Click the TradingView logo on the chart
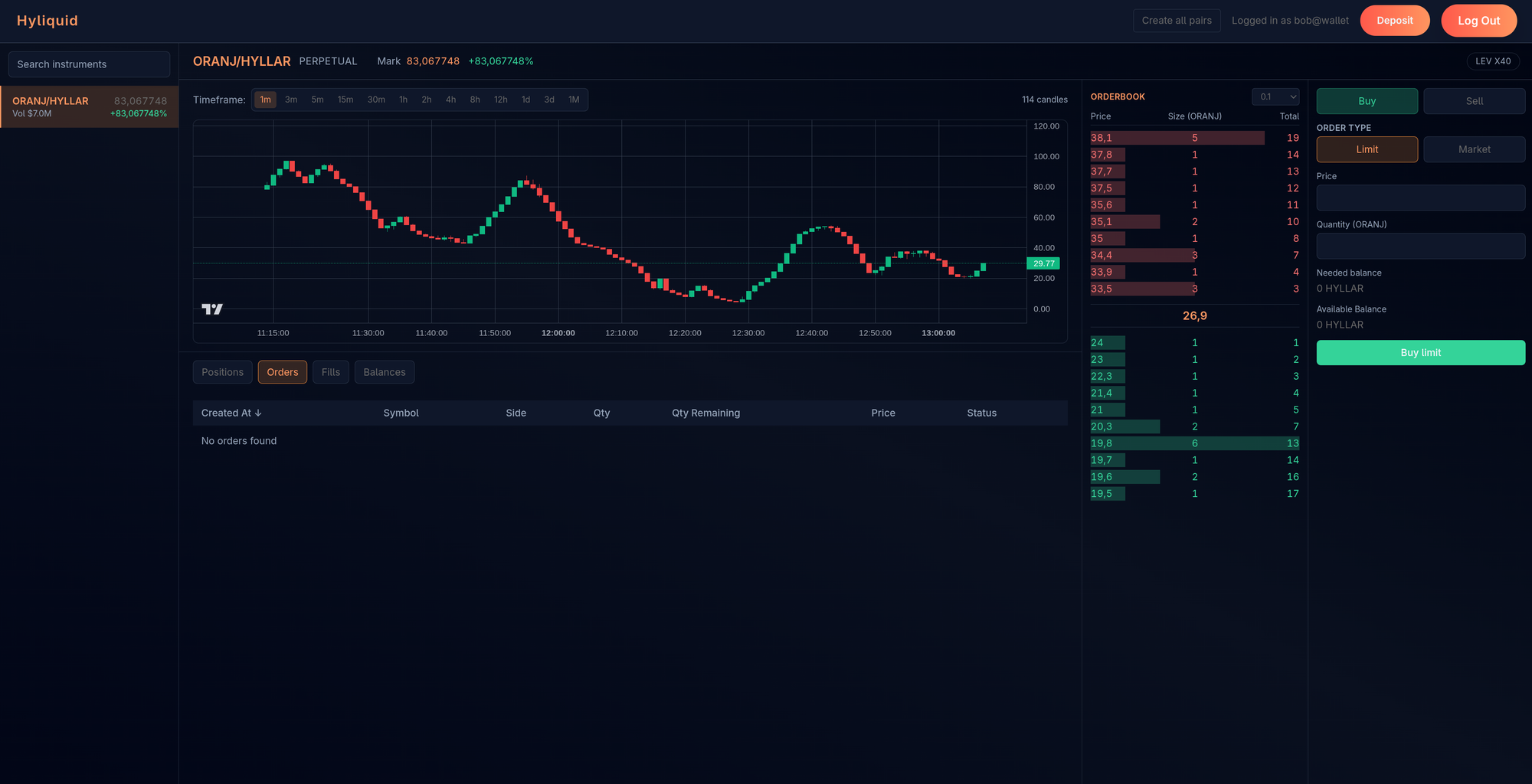This screenshot has height=784, width=1532. pos(213,309)
